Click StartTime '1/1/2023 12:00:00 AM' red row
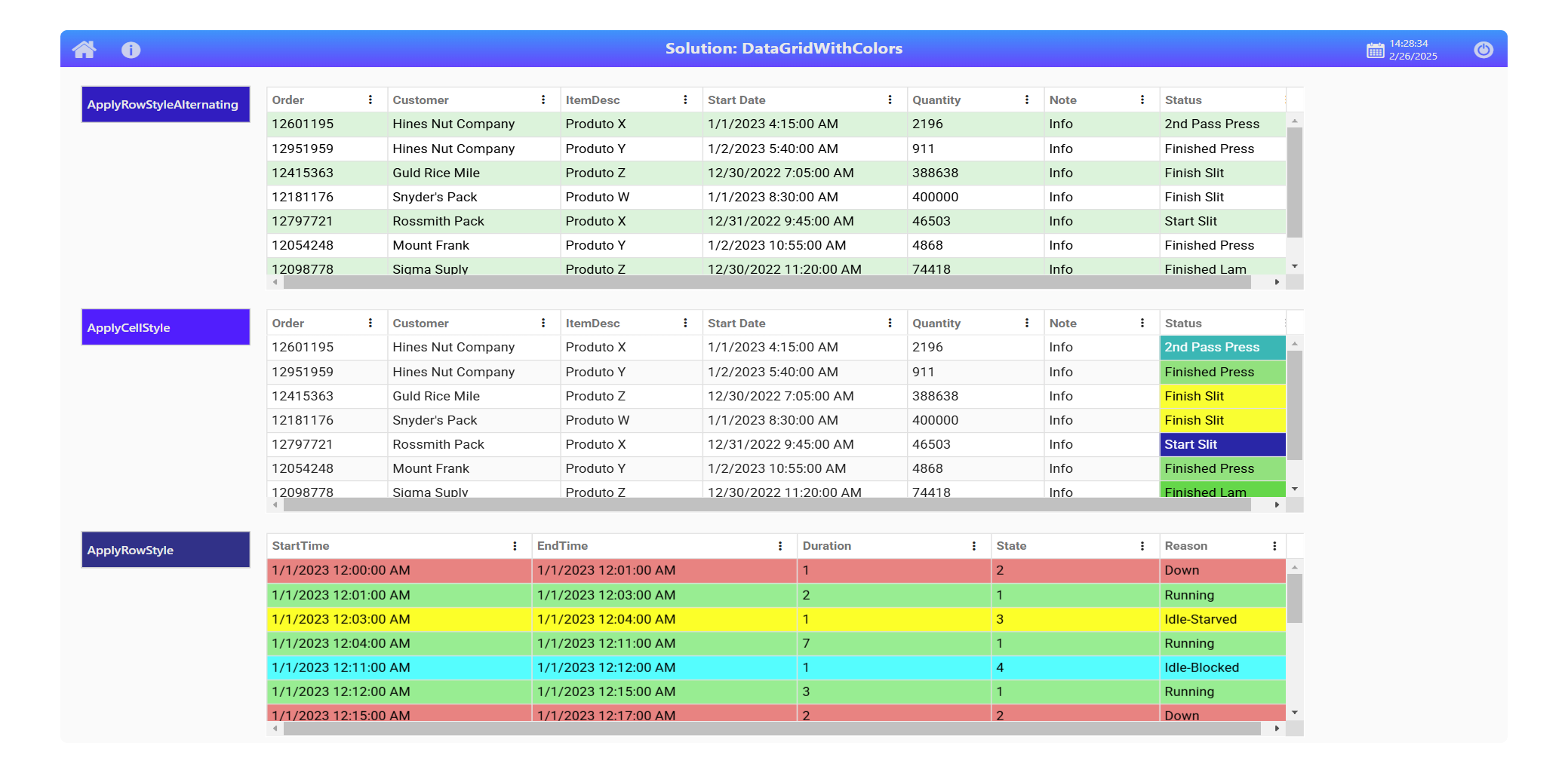This screenshot has height=773, width=1568. pos(341,570)
